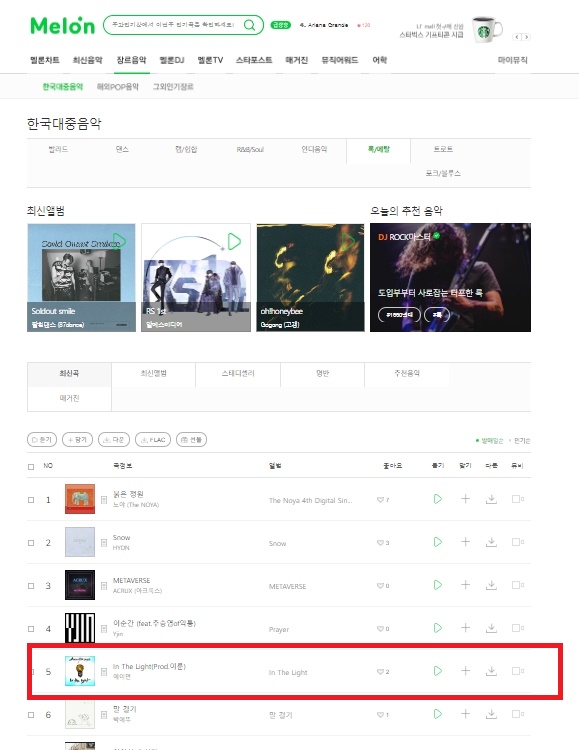Open the In The Light album thumbnail
Image resolution: width=579 pixels, height=750 pixels.
(80, 671)
